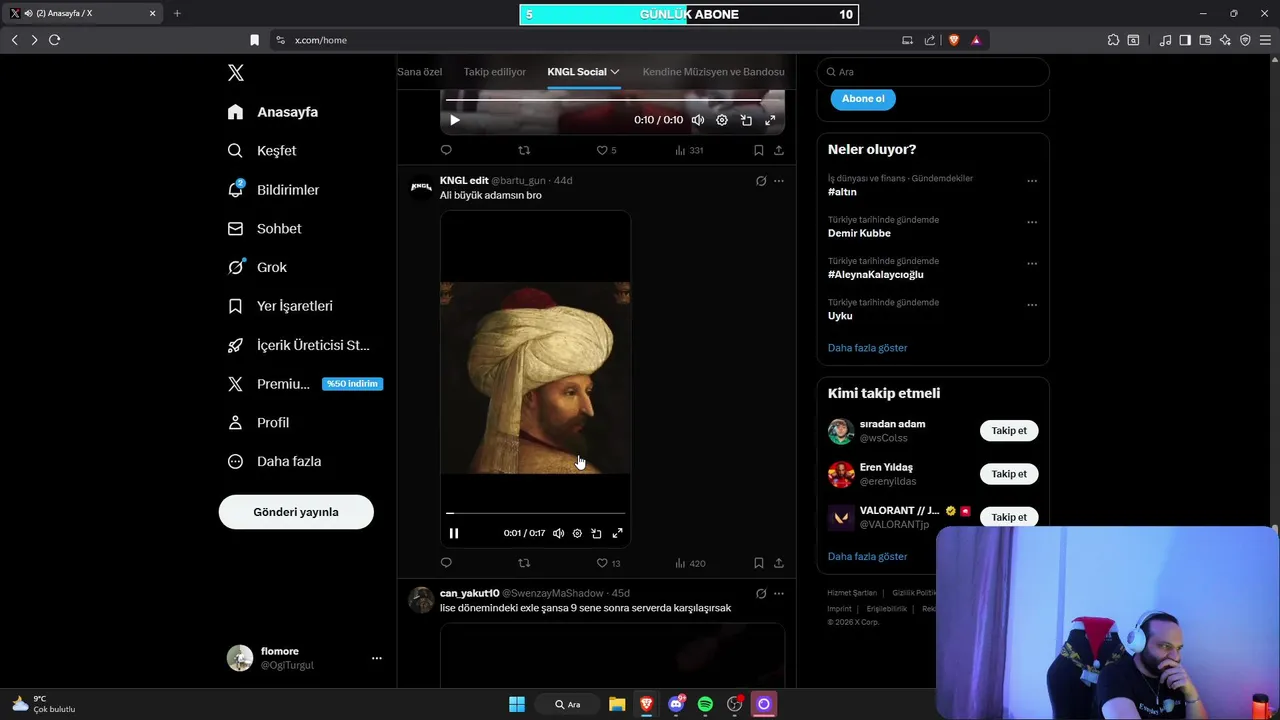
Task: Reply to KNGL edit post
Action: click(x=446, y=563)
